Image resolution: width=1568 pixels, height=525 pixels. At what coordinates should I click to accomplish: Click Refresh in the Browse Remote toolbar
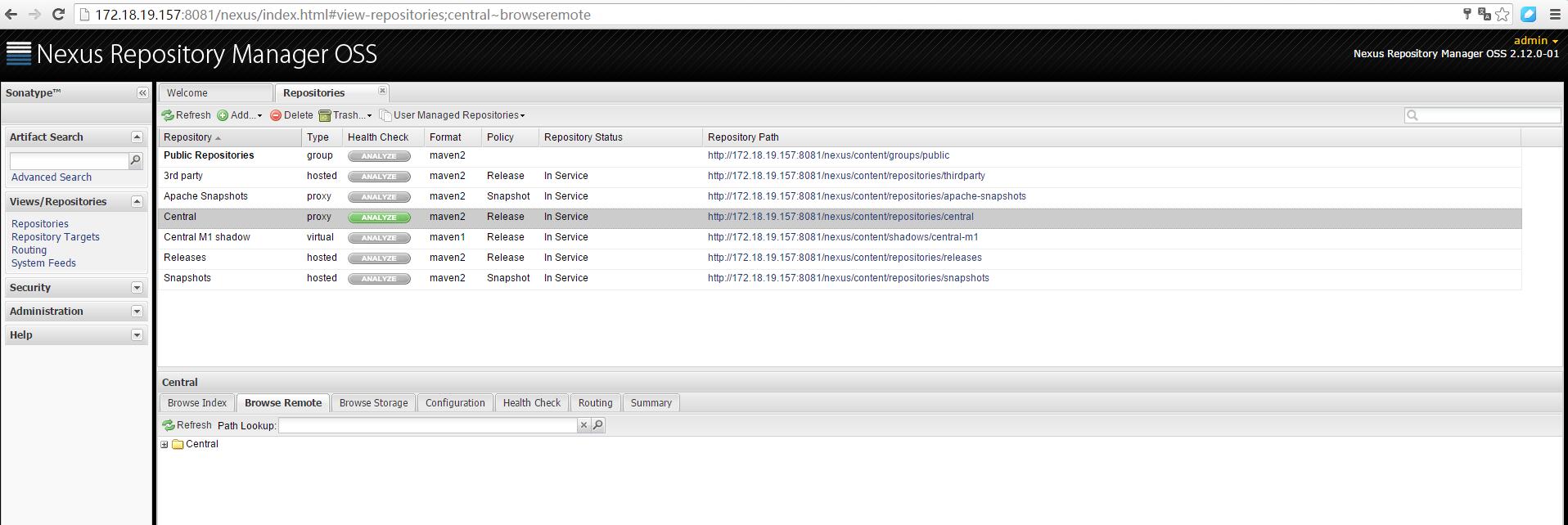pyautogui.click(x=187, y=425)
